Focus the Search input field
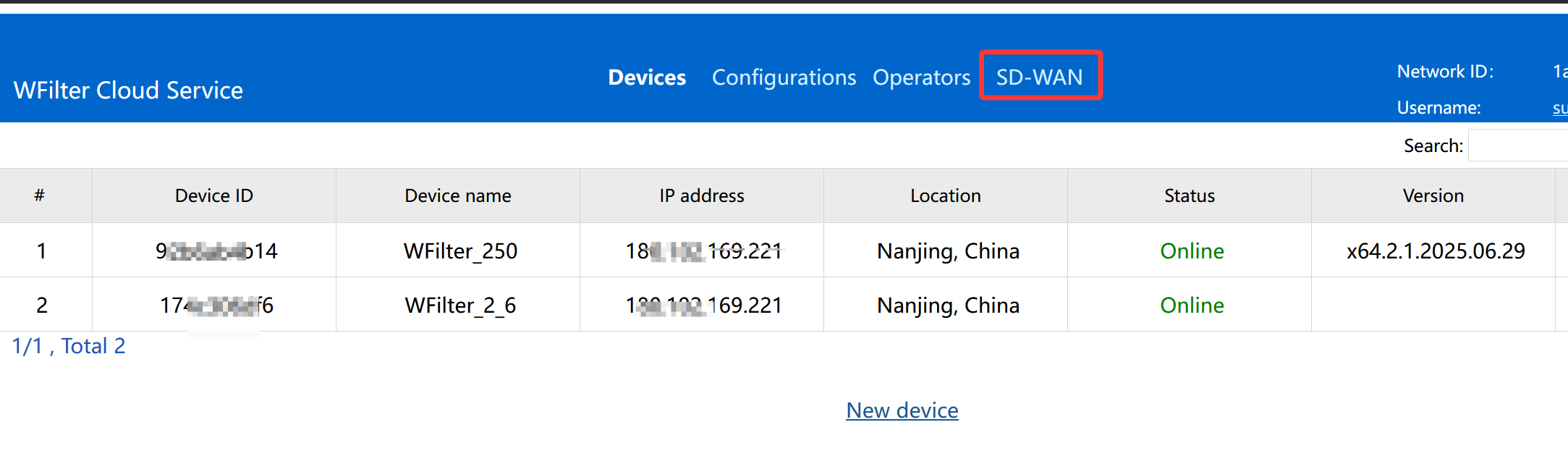Image resolution: width=1568 pixels, height=451 pixels. pos(1517,146)
